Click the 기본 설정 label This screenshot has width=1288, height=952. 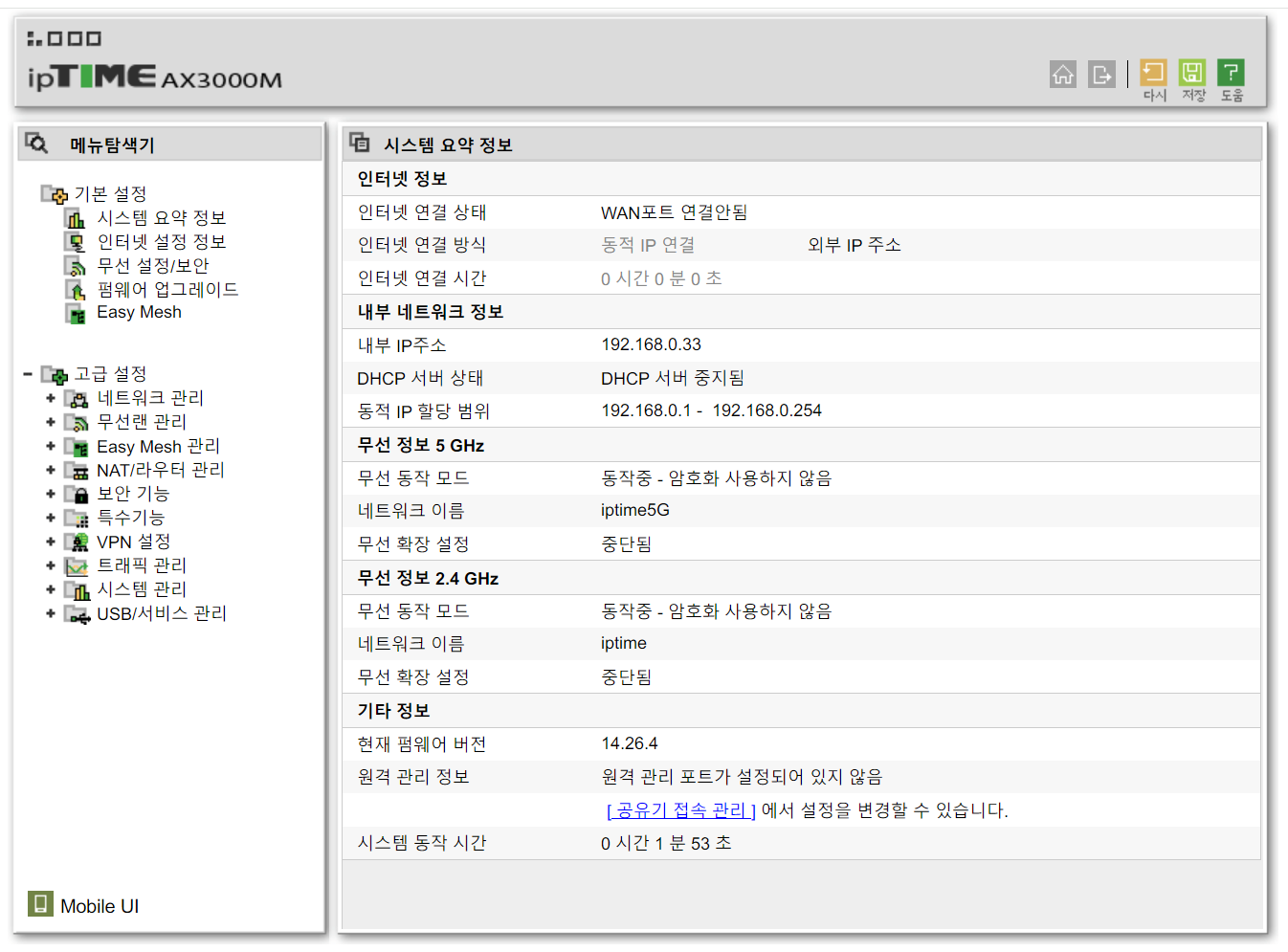(110, 194)
